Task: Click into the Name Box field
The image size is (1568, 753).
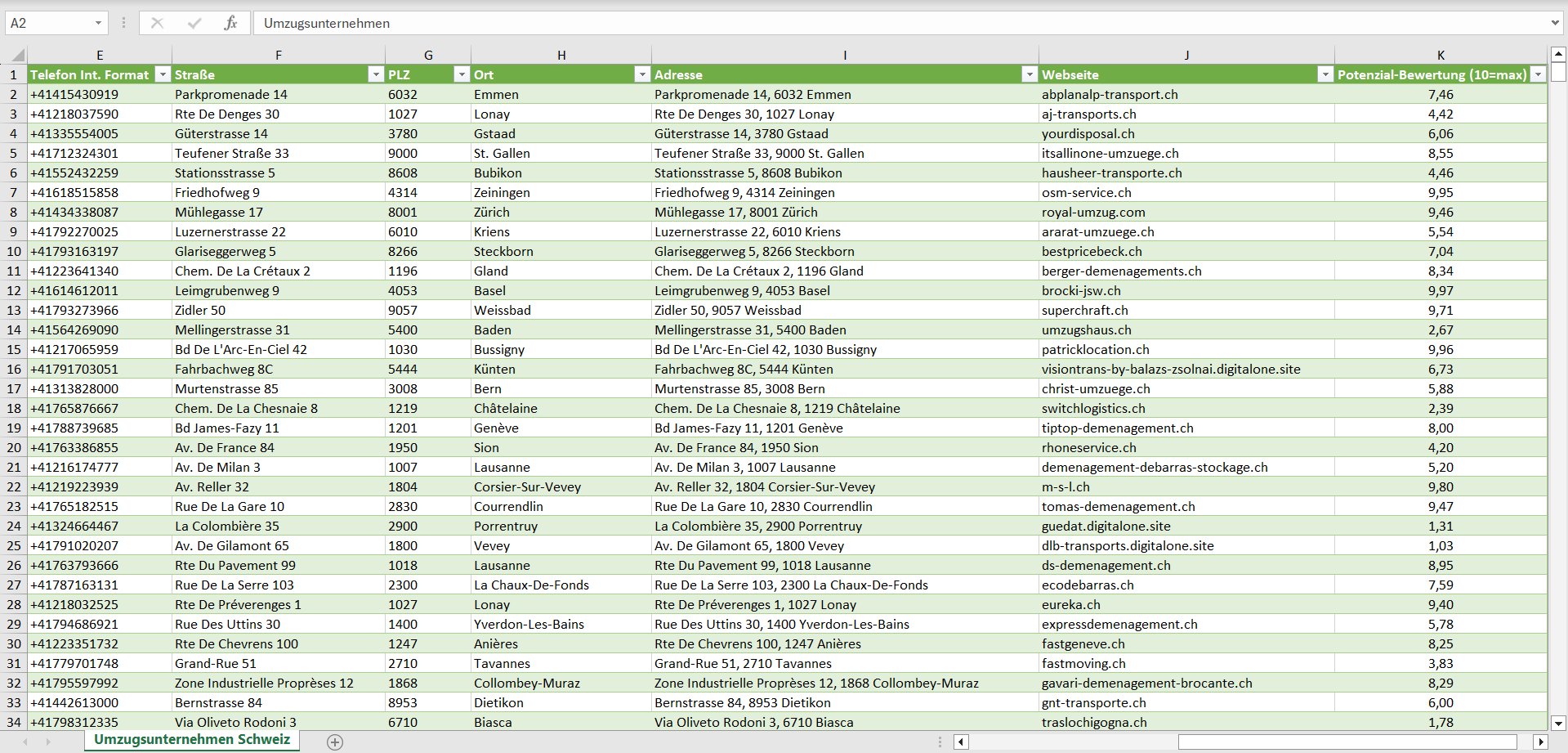Action: (49, 23)
